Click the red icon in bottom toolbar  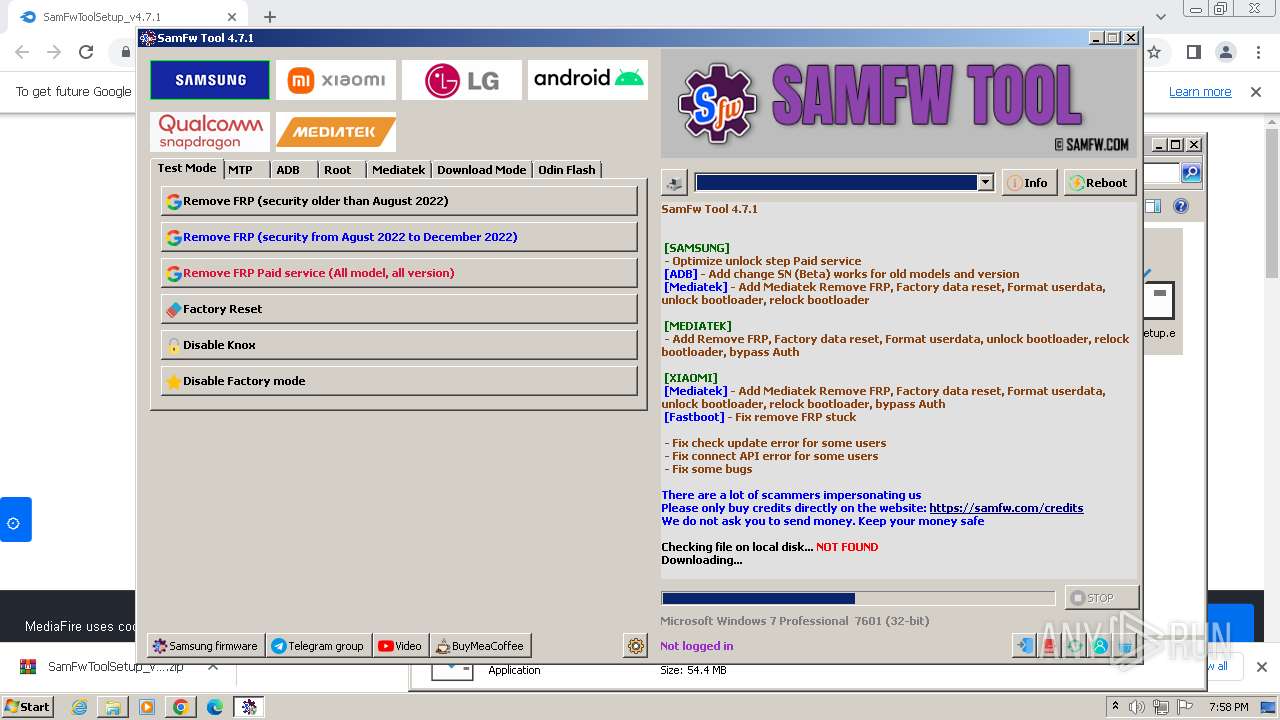click(1049, 646)
